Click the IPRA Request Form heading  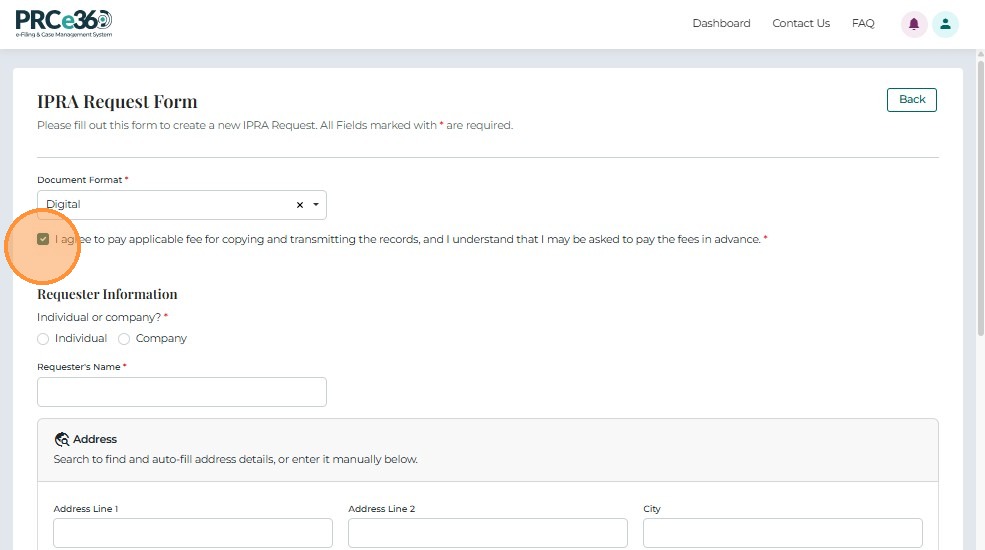[x=117, y=102]
